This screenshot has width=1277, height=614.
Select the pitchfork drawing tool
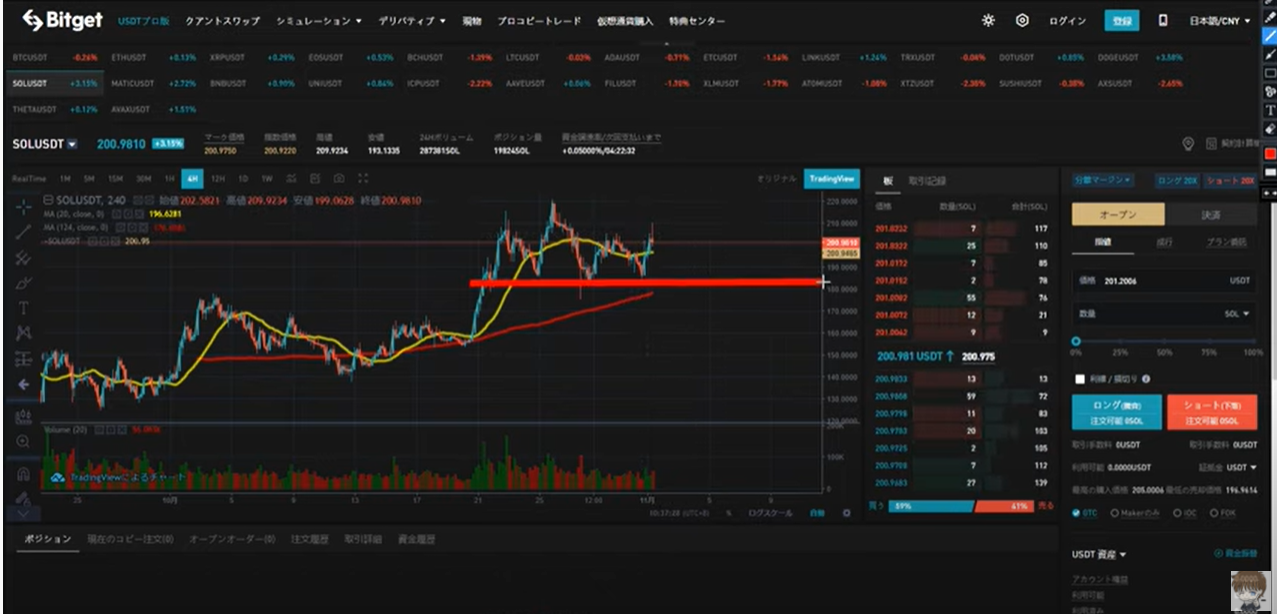coord(24,258)
